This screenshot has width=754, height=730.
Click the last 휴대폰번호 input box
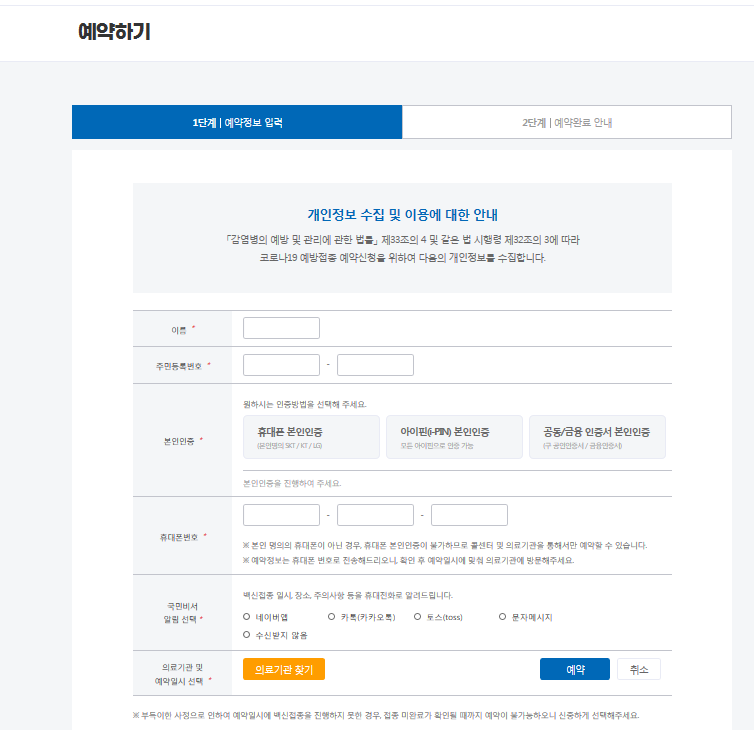[469, 515]
